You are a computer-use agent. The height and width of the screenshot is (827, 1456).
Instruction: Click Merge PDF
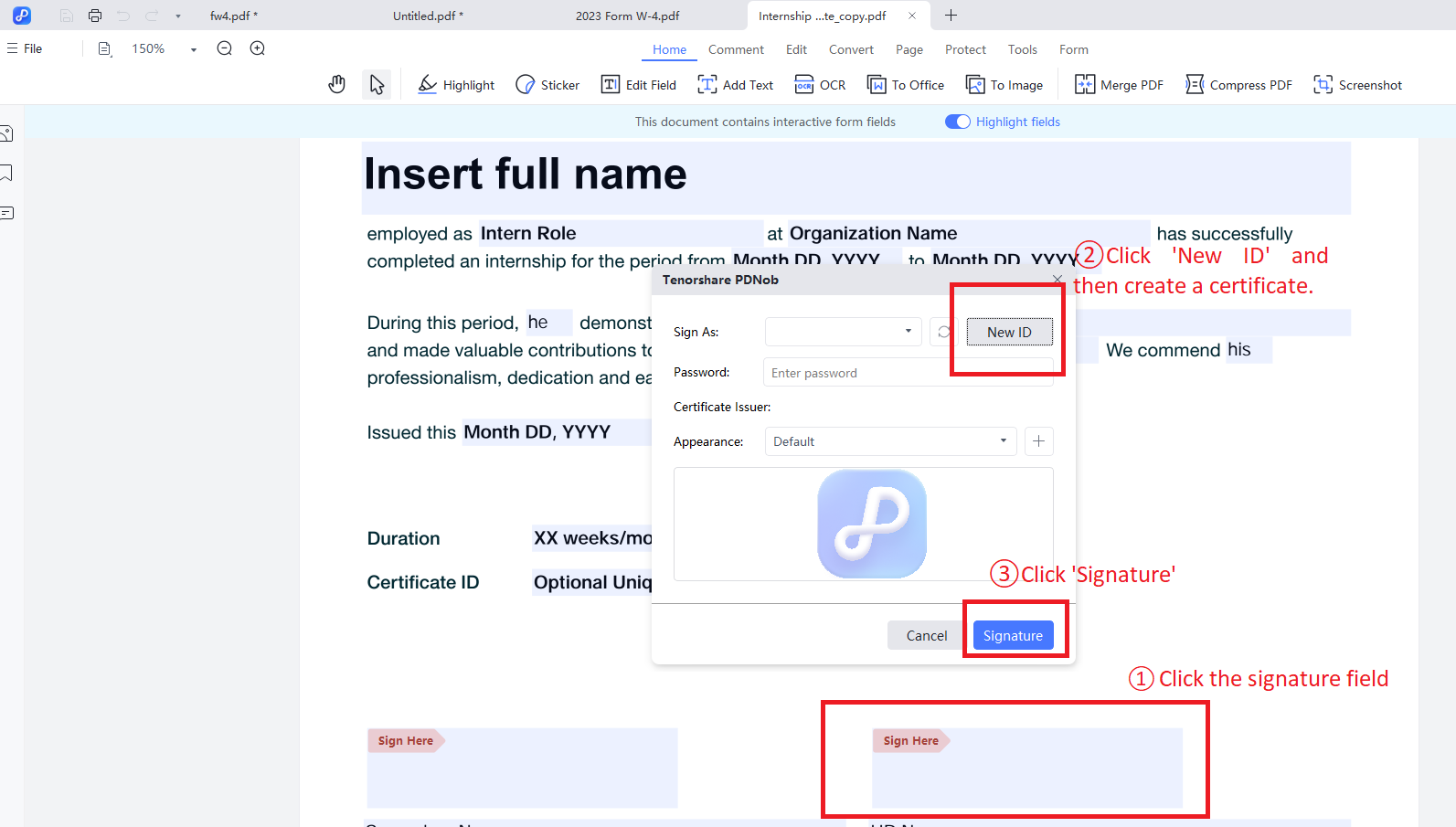(1119, 85)
